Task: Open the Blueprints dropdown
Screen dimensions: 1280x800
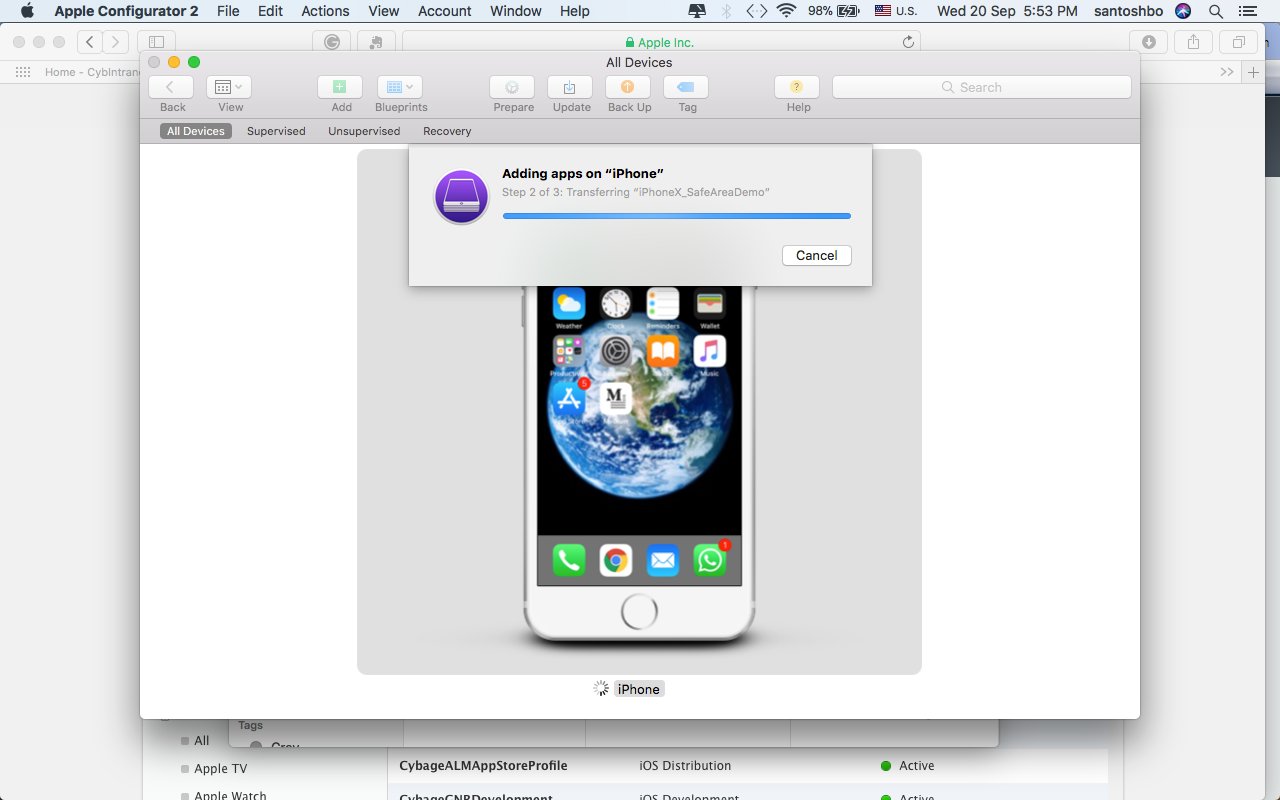Action: pos(400,87)
